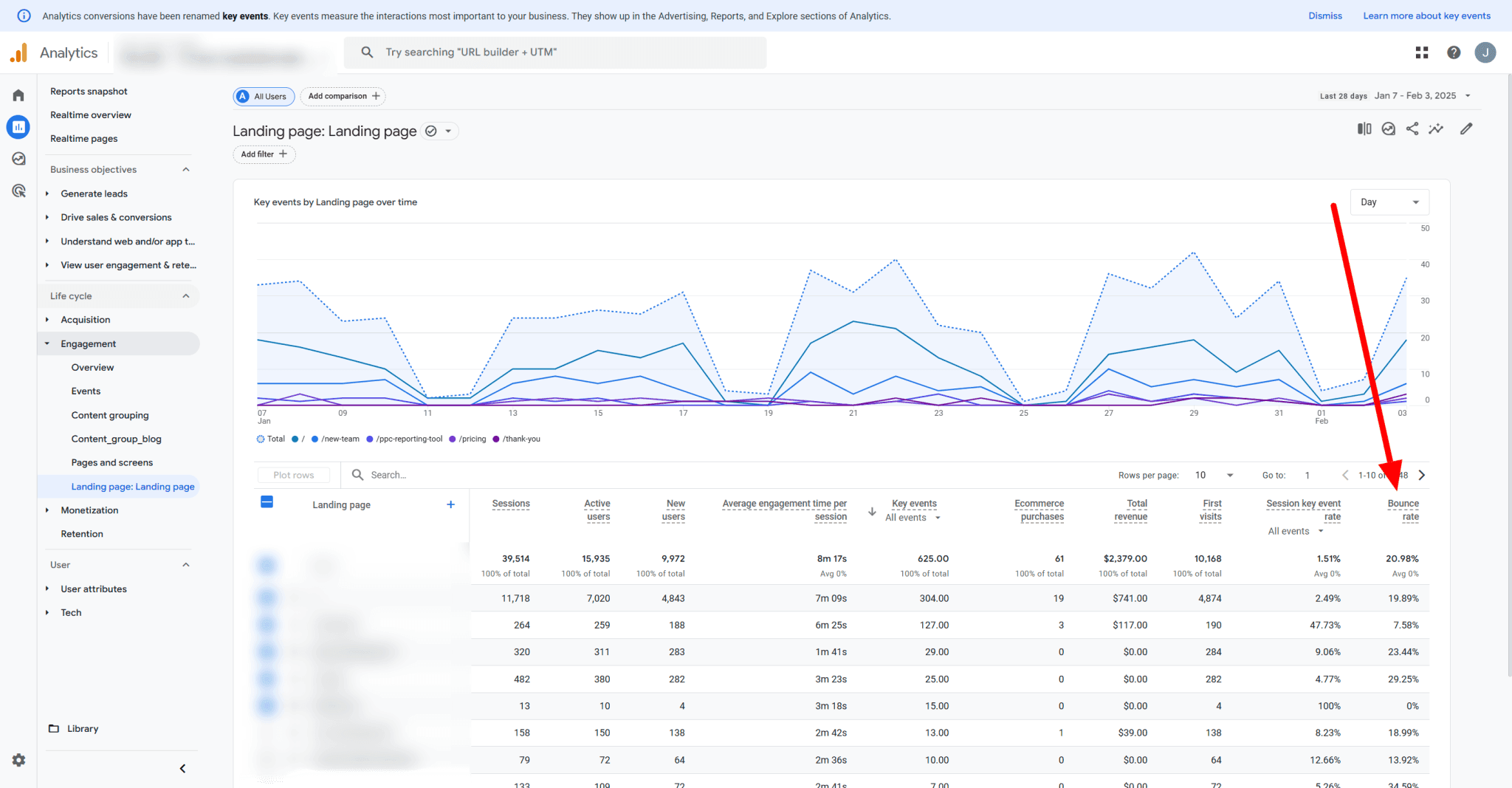This screenshot has width=1512, height=788.
Task: Dismiss the key events notification banner
Action: pos(1324,16)
